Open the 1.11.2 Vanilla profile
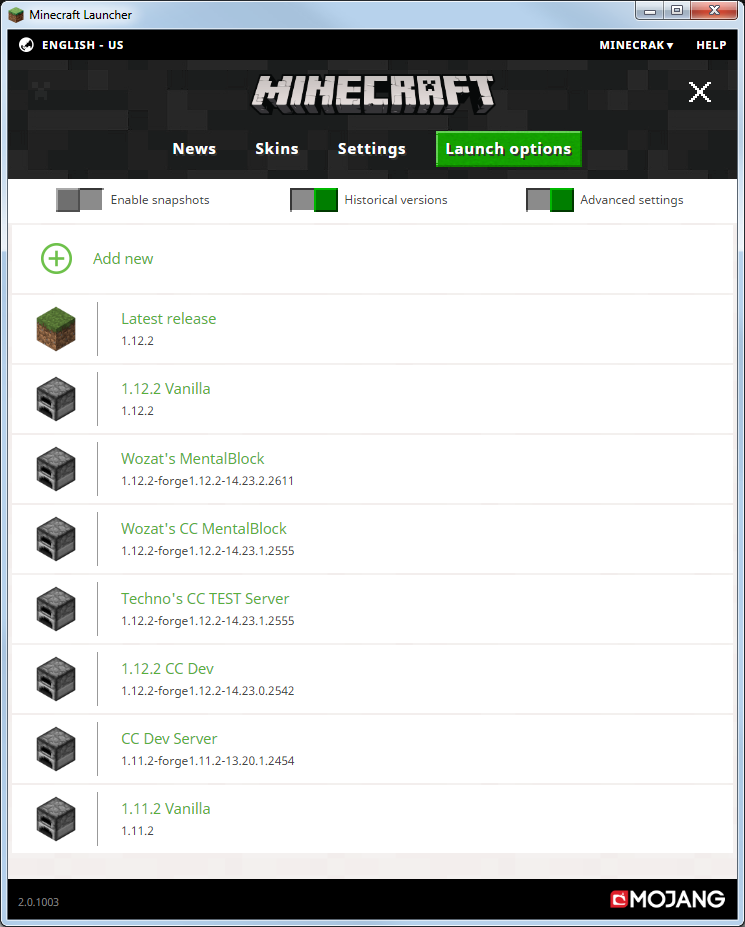 (372, 819)
